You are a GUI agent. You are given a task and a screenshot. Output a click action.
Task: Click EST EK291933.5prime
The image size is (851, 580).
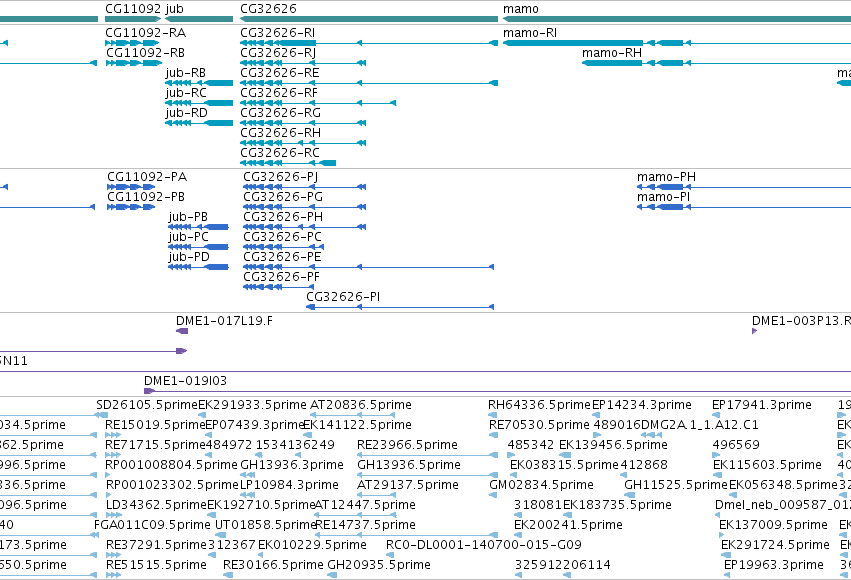pos(252,405)
